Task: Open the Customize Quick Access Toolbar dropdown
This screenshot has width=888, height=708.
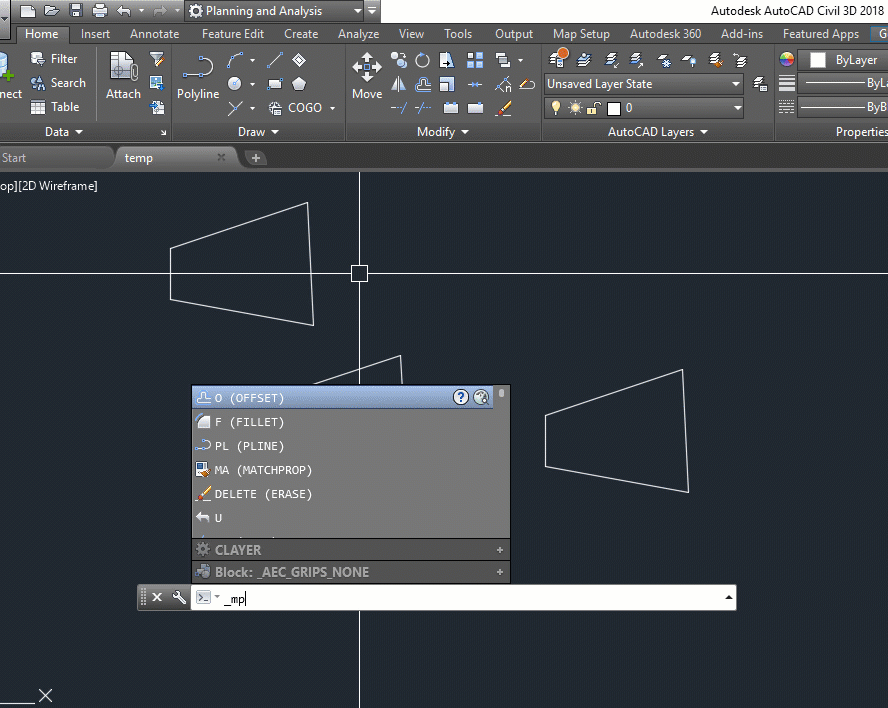Action: (x=372, y=11)
